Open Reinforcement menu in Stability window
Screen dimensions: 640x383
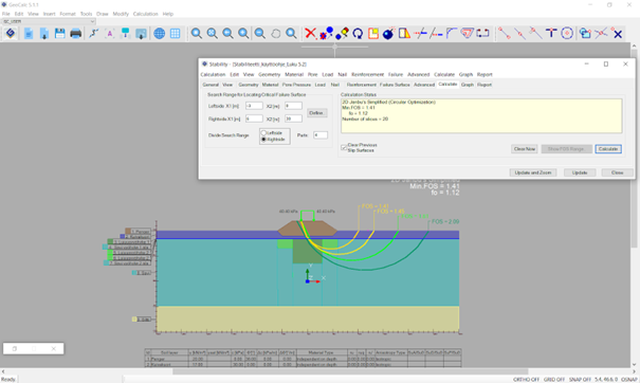click(367, 74)
